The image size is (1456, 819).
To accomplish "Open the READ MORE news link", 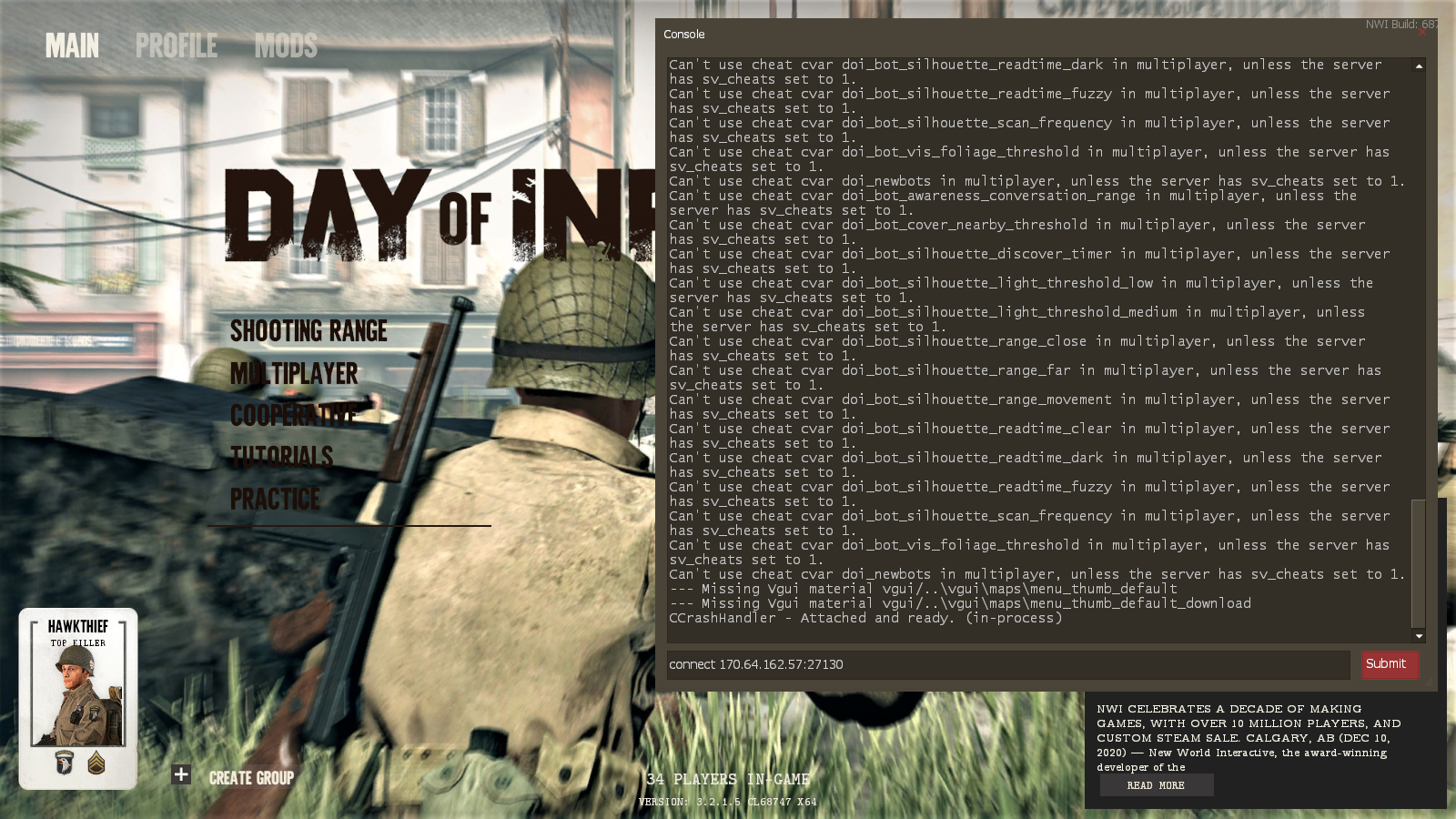I will pyautogui.click(x=1156, y=785).
